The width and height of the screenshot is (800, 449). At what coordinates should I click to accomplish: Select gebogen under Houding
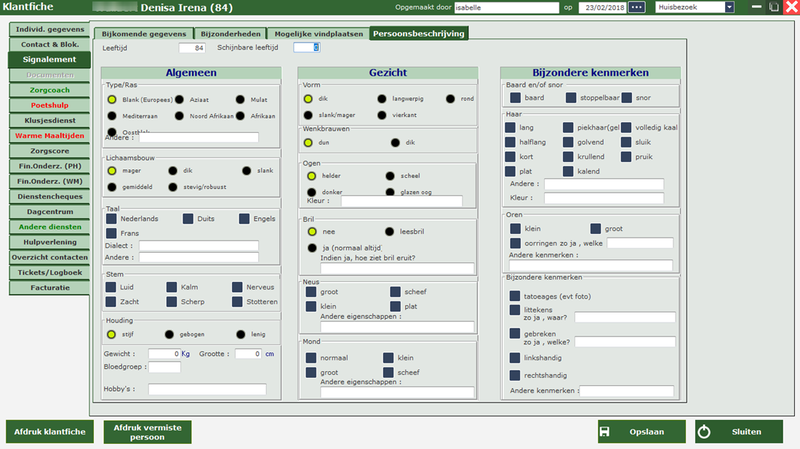pos(170,334)
